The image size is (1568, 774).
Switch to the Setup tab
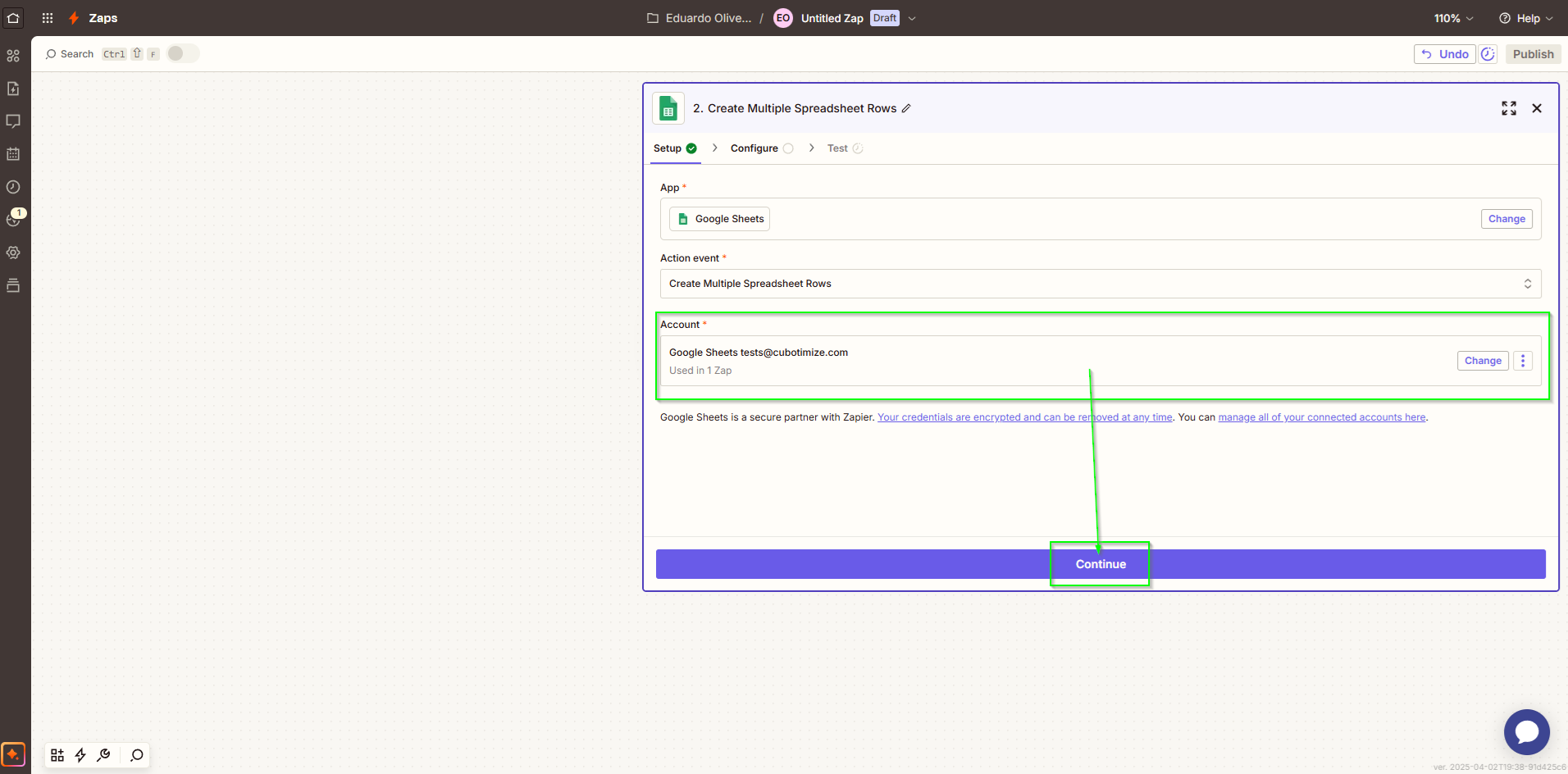point(675,148)
